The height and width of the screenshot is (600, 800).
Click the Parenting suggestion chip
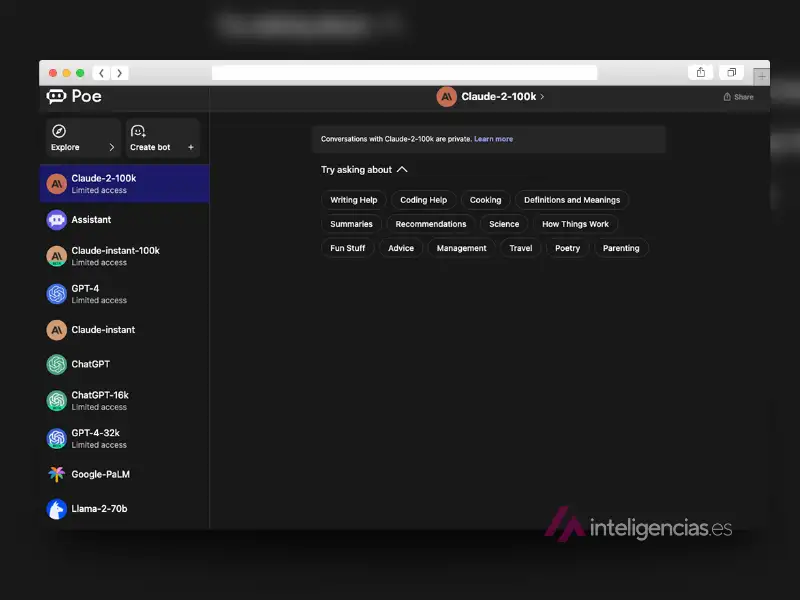621,248
